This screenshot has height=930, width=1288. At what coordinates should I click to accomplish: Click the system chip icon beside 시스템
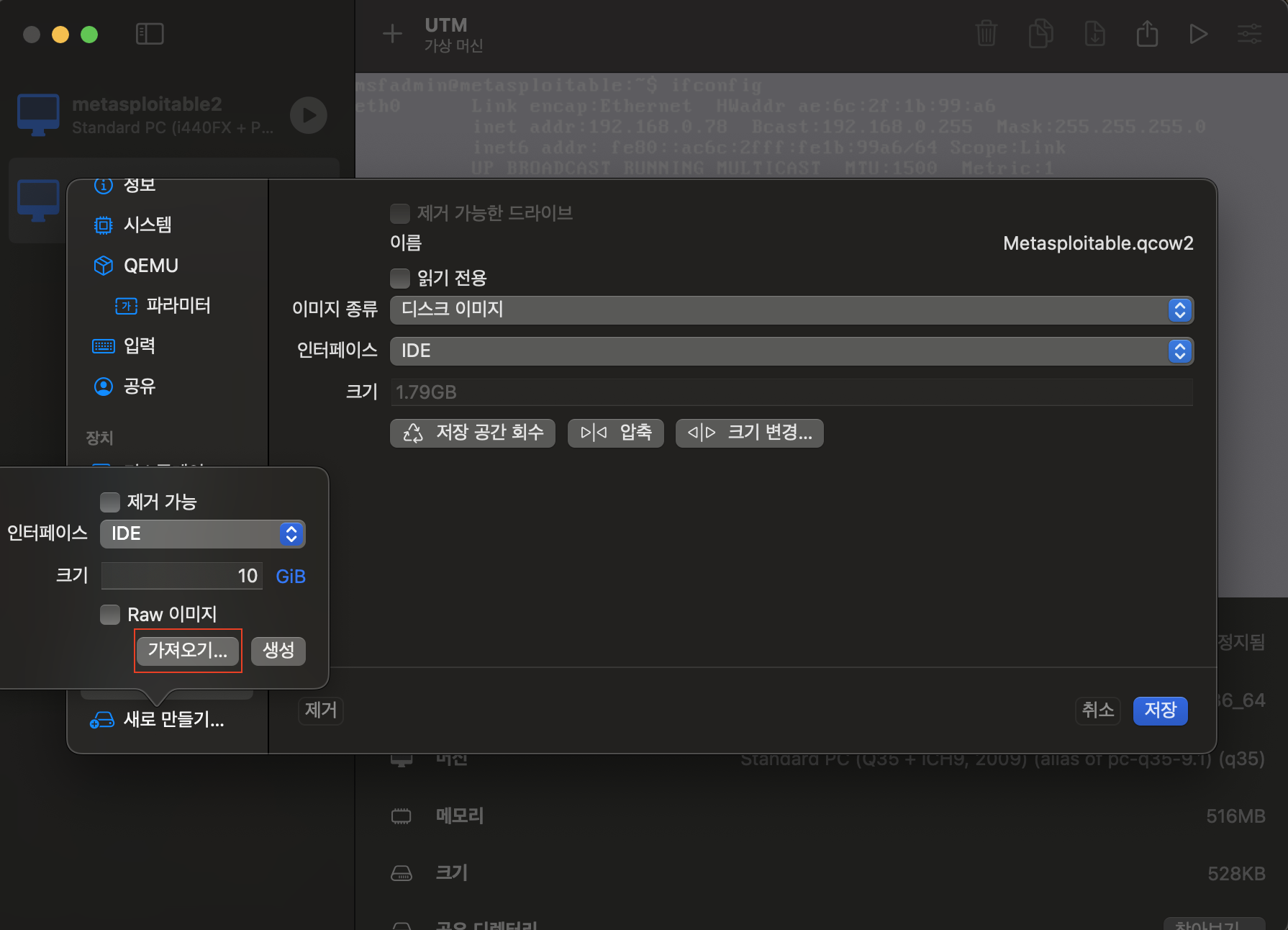[104, 225]
